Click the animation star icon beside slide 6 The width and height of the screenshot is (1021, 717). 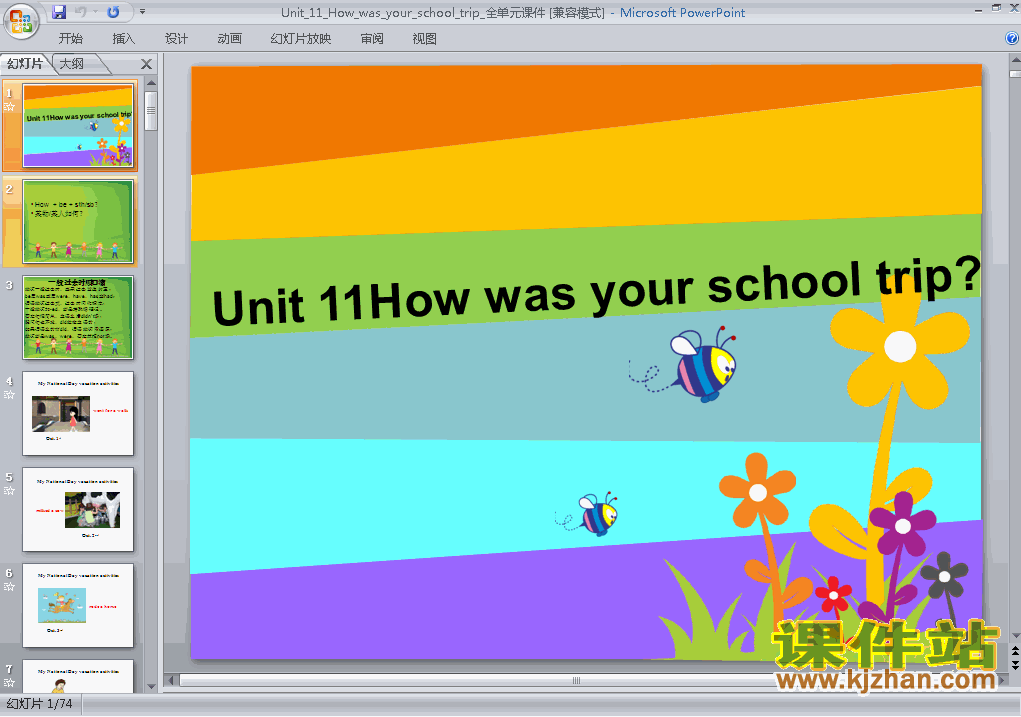coord(9,587)
